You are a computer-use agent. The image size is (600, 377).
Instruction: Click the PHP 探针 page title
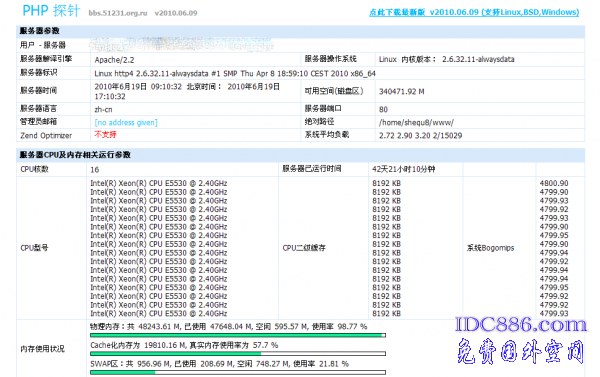point(51,10)
